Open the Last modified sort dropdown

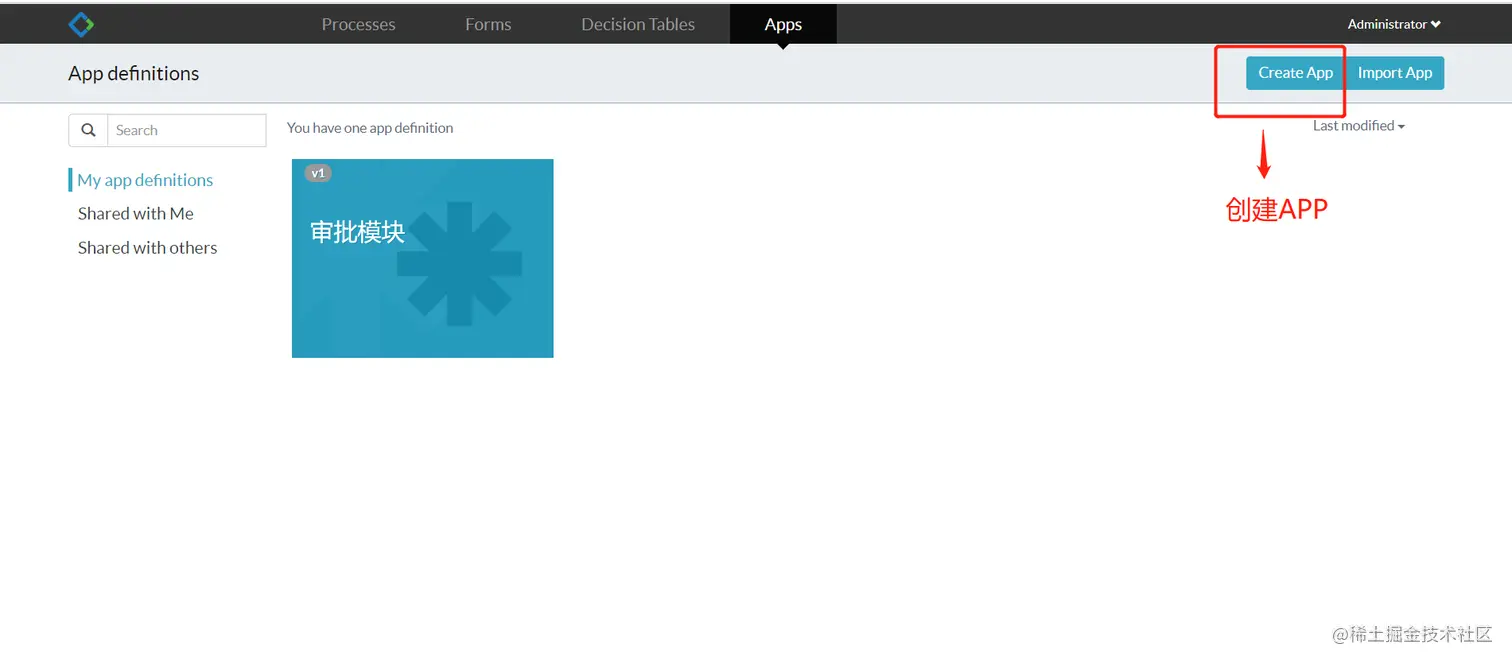pos(1359,126)
